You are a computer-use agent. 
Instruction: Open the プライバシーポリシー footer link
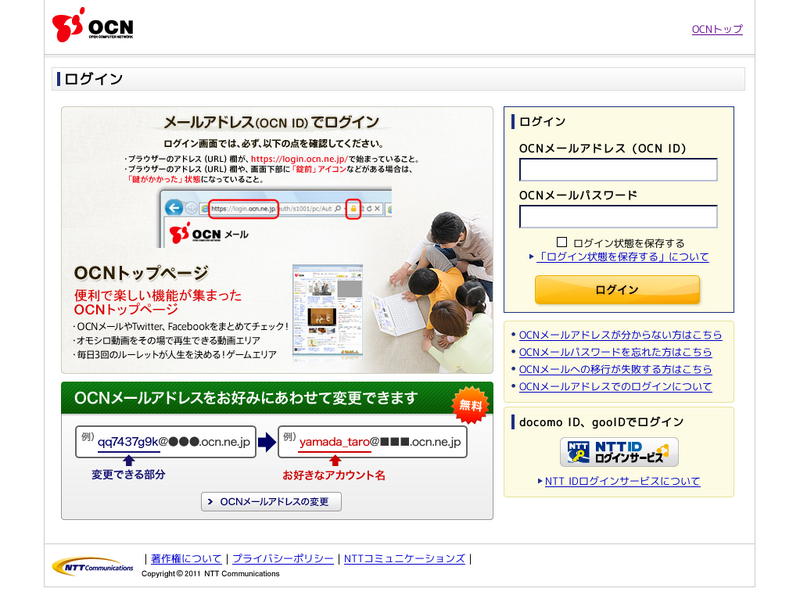pos(283,558)
